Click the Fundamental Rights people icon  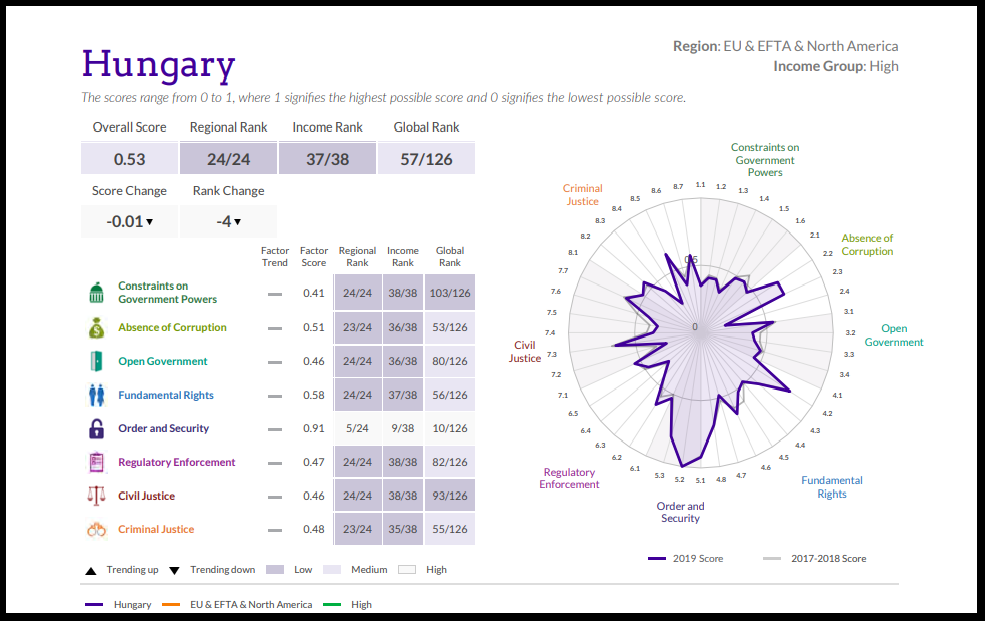coord(96,395)
